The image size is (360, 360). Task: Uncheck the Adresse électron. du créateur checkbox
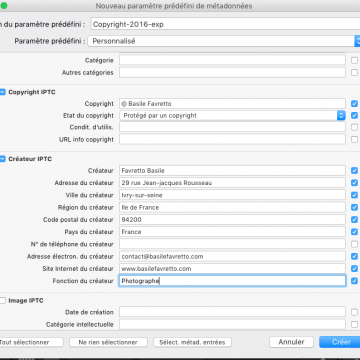[x=354, y=256]
